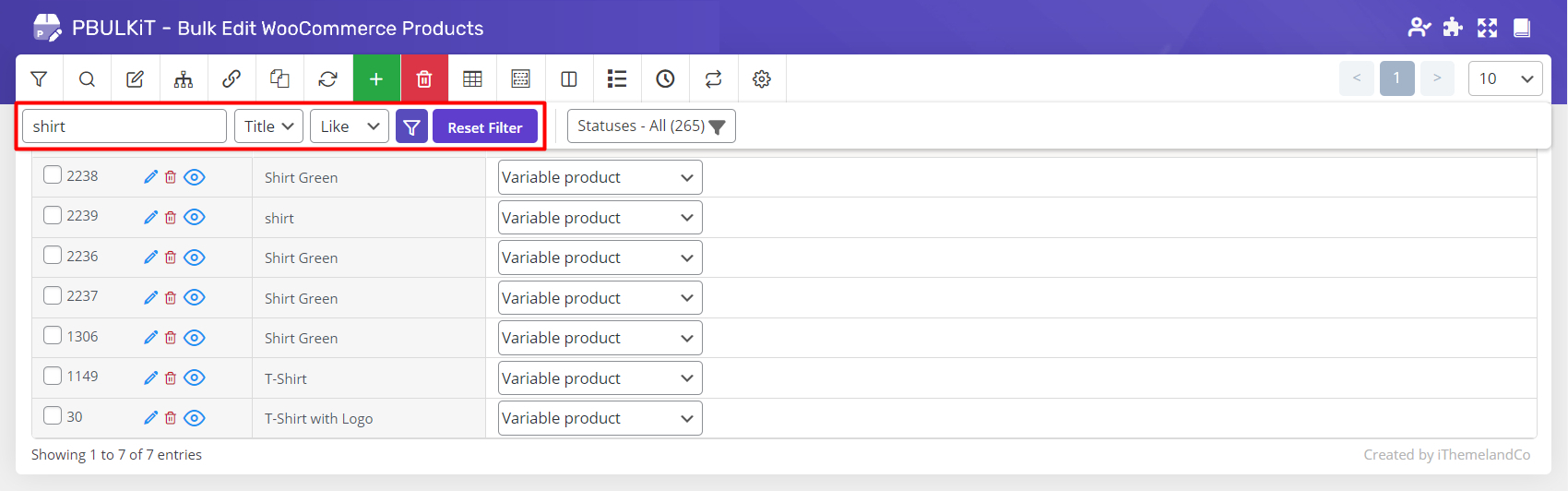The image size is (1568, 491).
Task: View product 2239 using the eye icon
Action: (x=194, y=218)
